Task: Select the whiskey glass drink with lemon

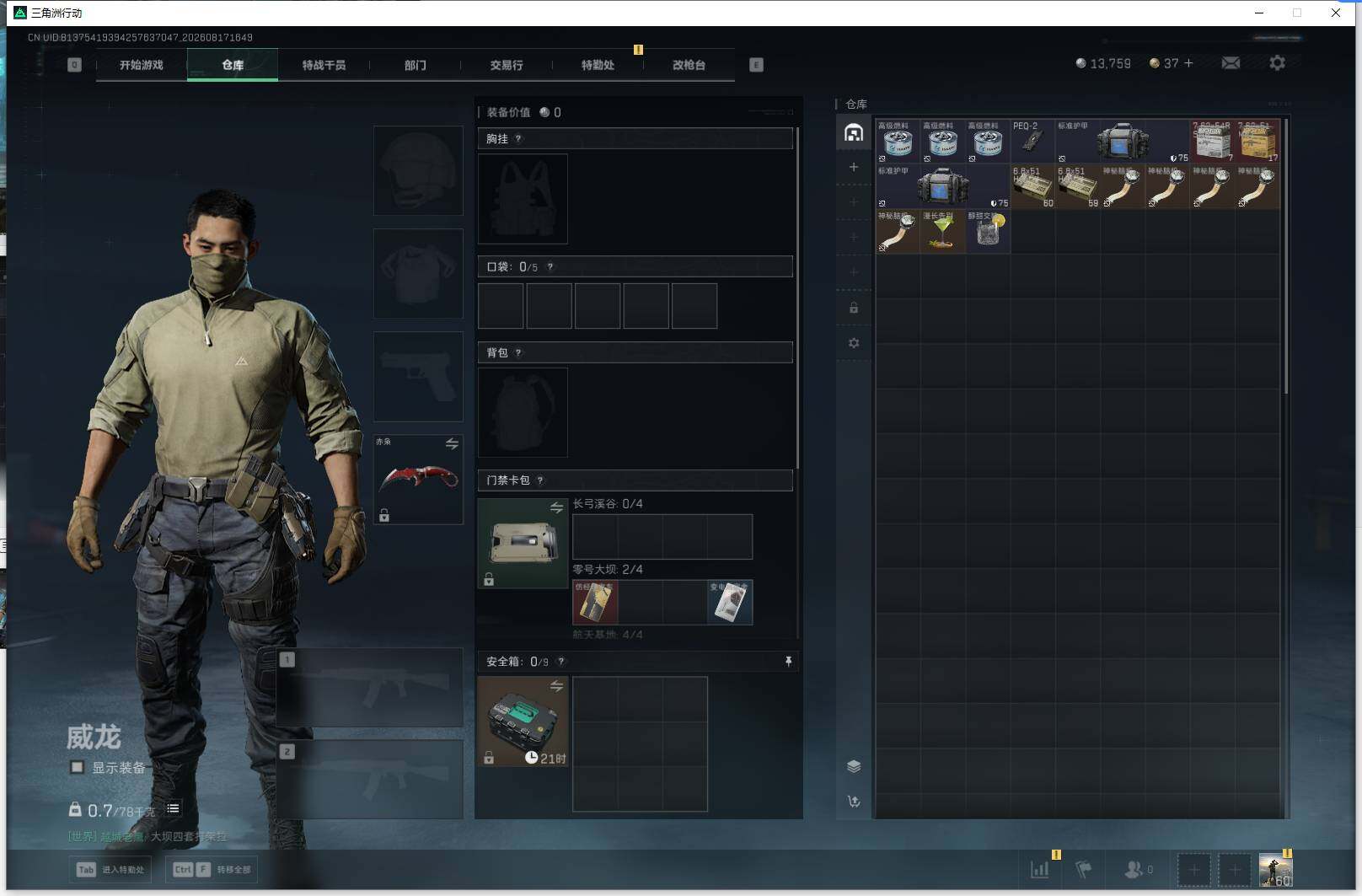Action: pyautogui.click(x=988, y=231)
